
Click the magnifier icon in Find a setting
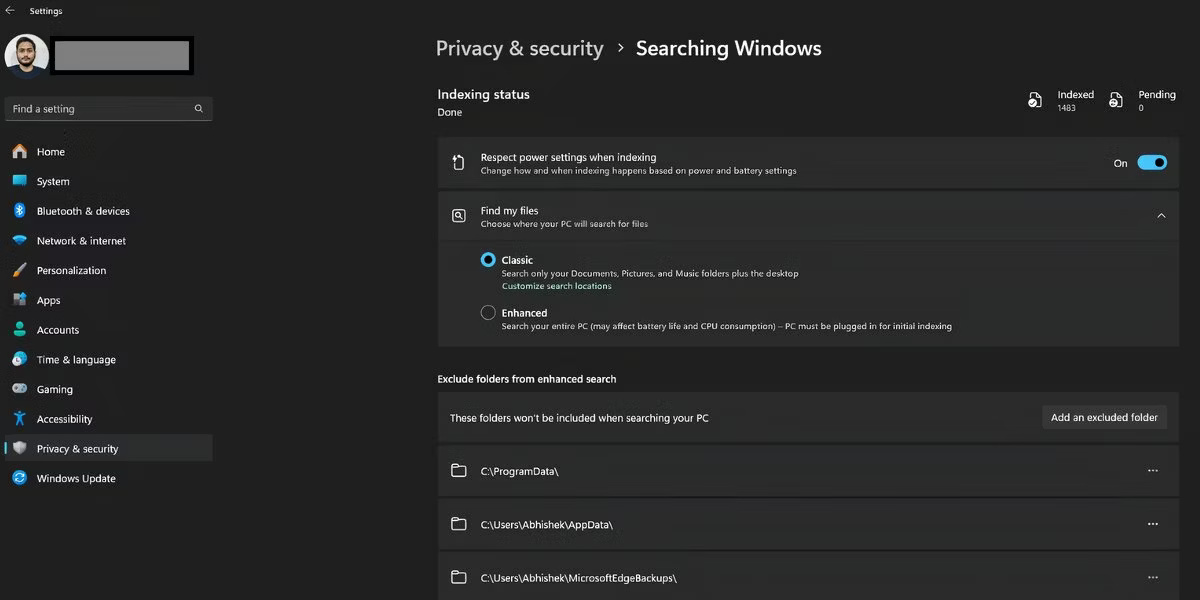point(198,108)
